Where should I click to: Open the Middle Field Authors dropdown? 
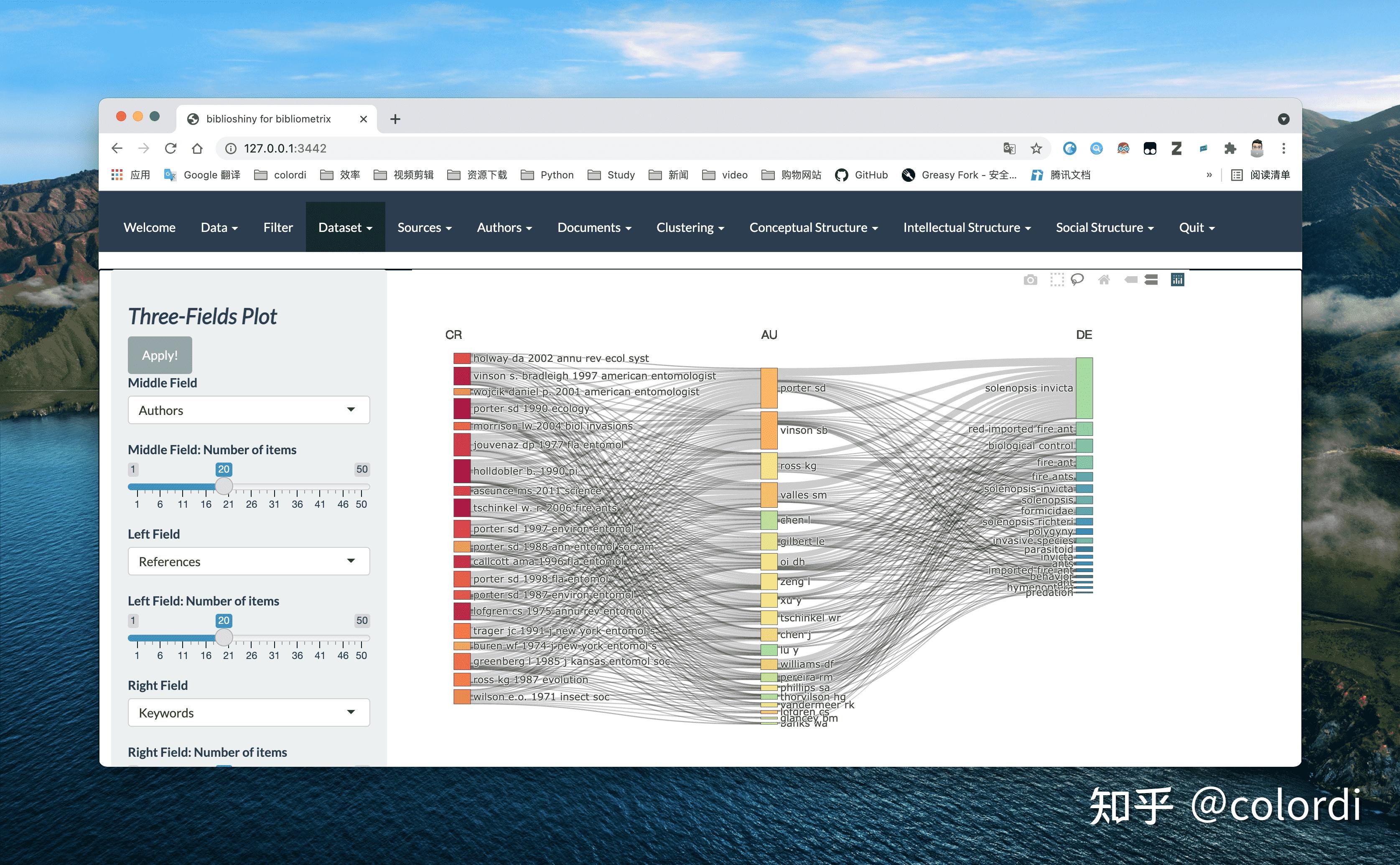click(x=248, y=410)
